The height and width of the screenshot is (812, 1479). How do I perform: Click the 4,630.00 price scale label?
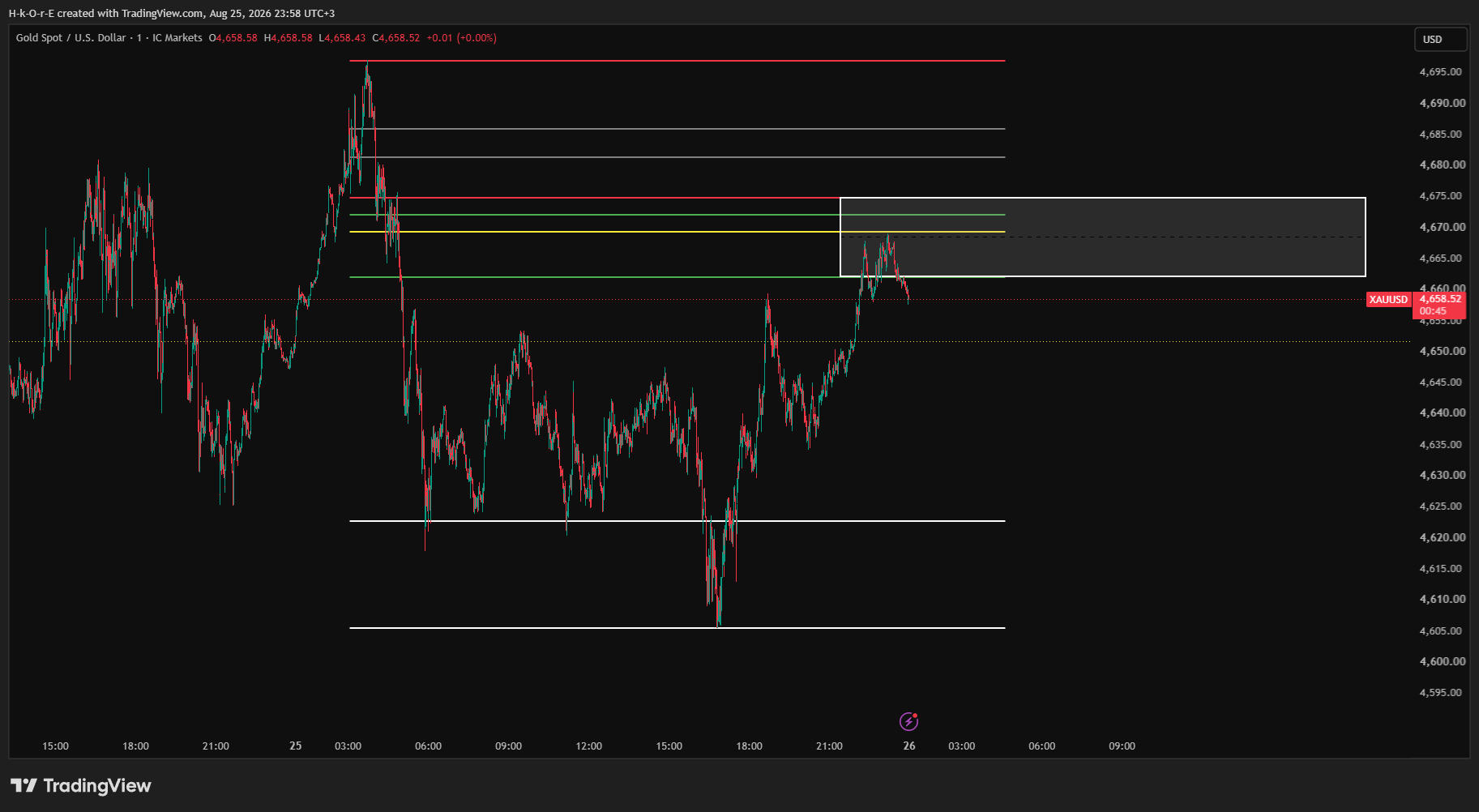(x=1443, y=475)
